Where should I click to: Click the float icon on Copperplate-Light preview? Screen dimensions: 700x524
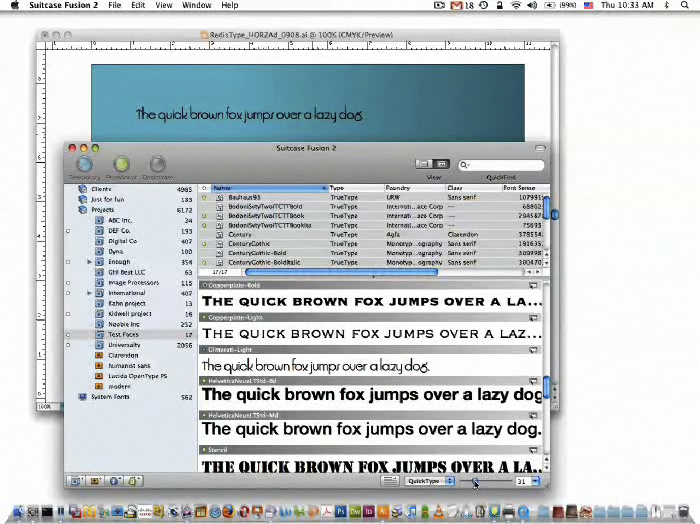[x=533, y=318]
